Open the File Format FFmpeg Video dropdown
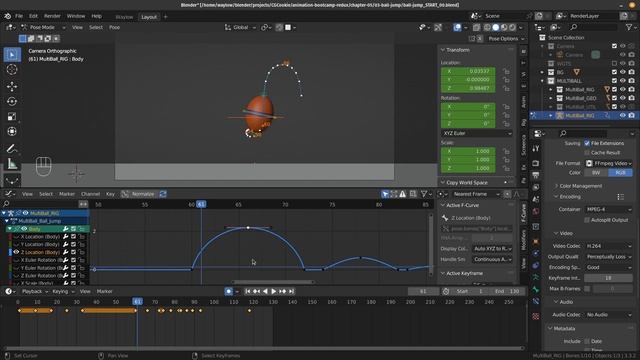The image size is (640, 360). (609, 163)
